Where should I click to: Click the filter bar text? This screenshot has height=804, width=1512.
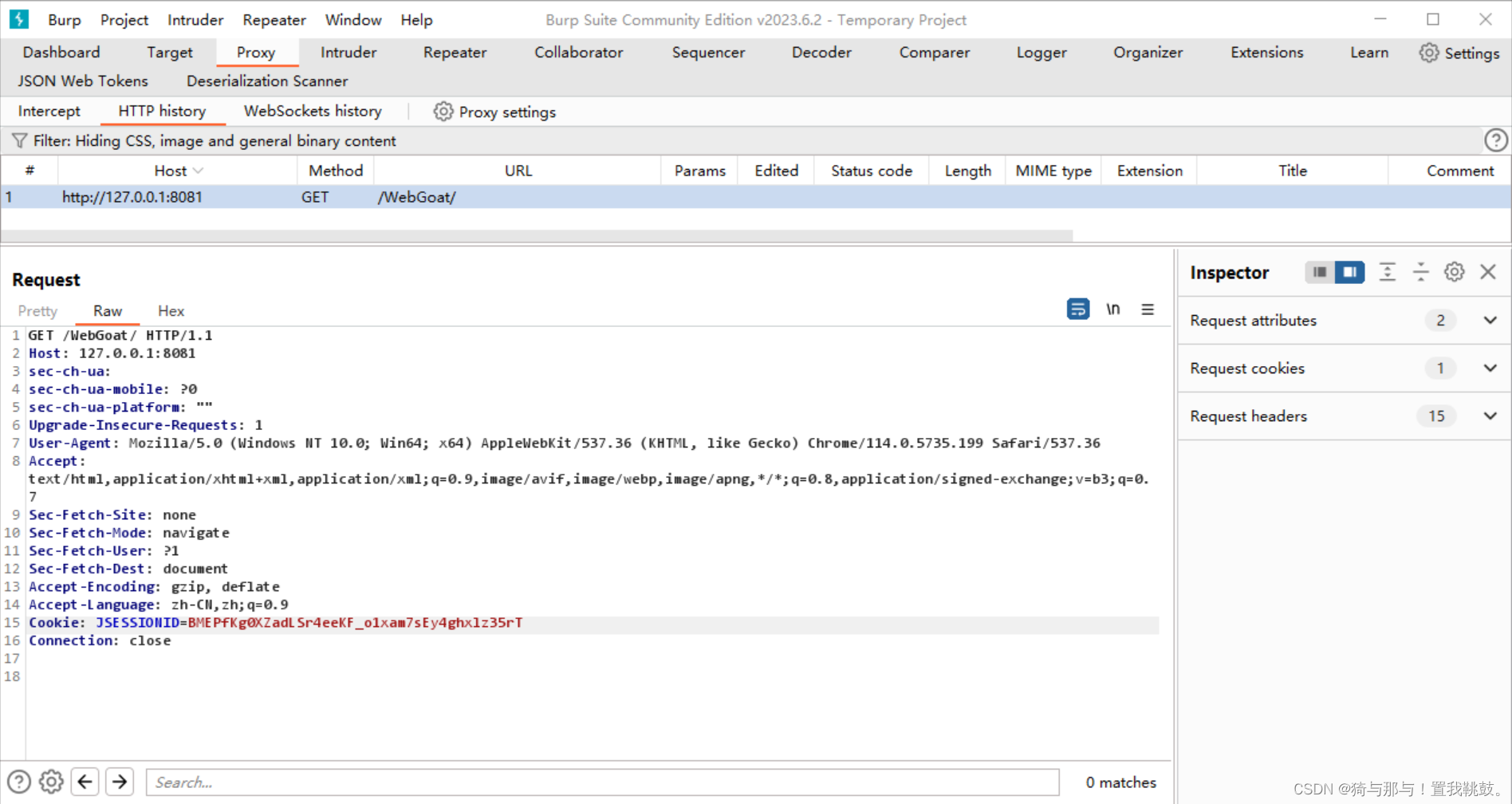pyautogui.click(x=215, y=141)
